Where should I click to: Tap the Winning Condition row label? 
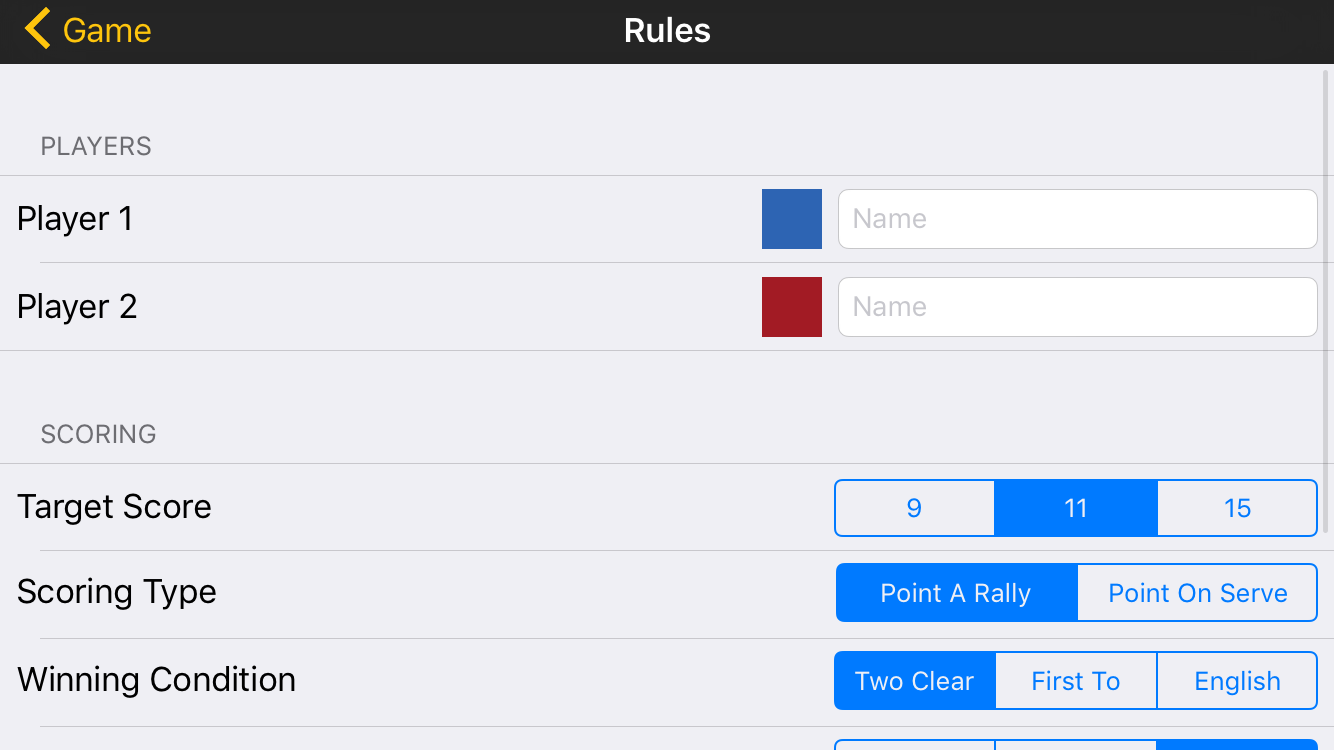coord(157,680)
